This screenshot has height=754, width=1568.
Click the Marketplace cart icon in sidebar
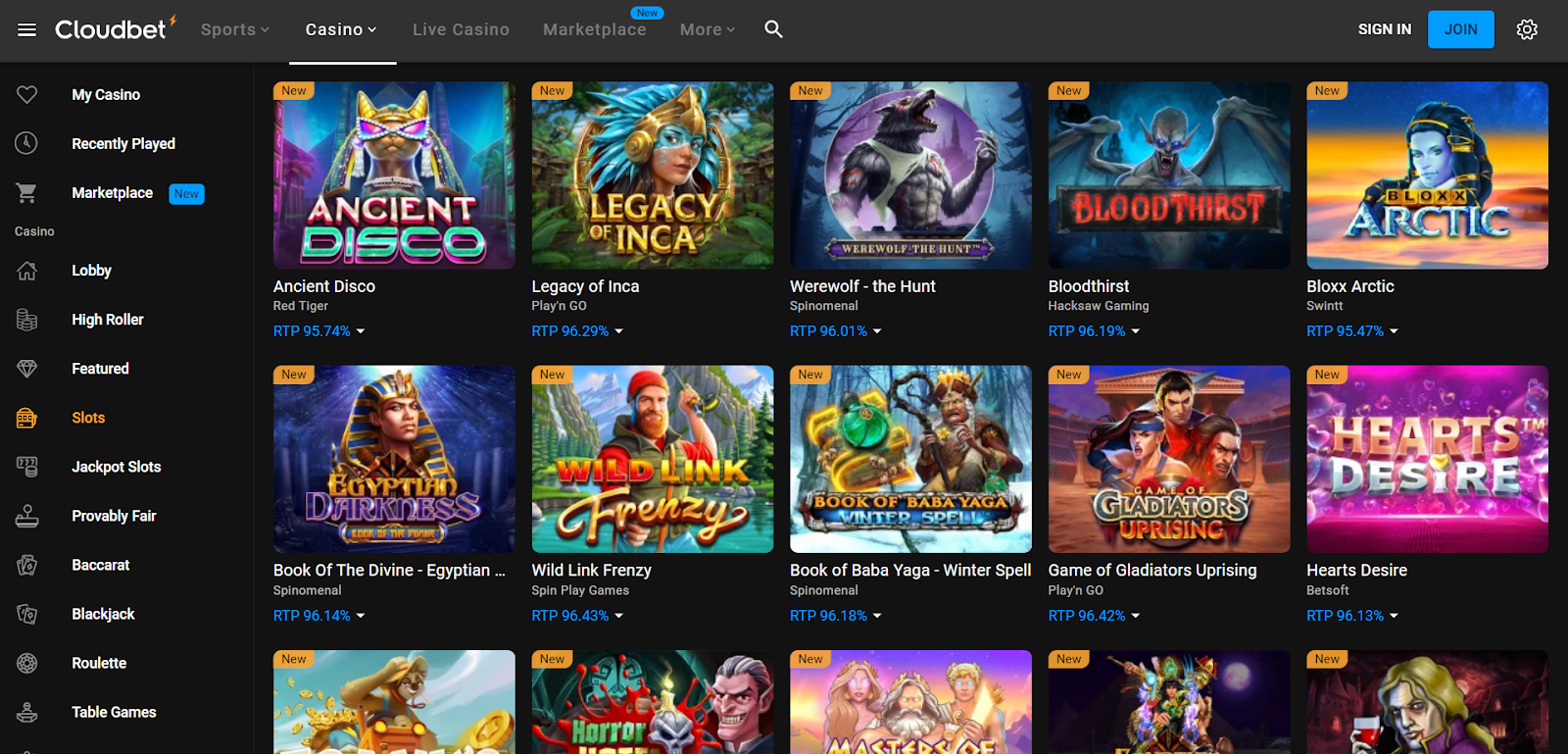pyautogui.click(x=27, y=193)
